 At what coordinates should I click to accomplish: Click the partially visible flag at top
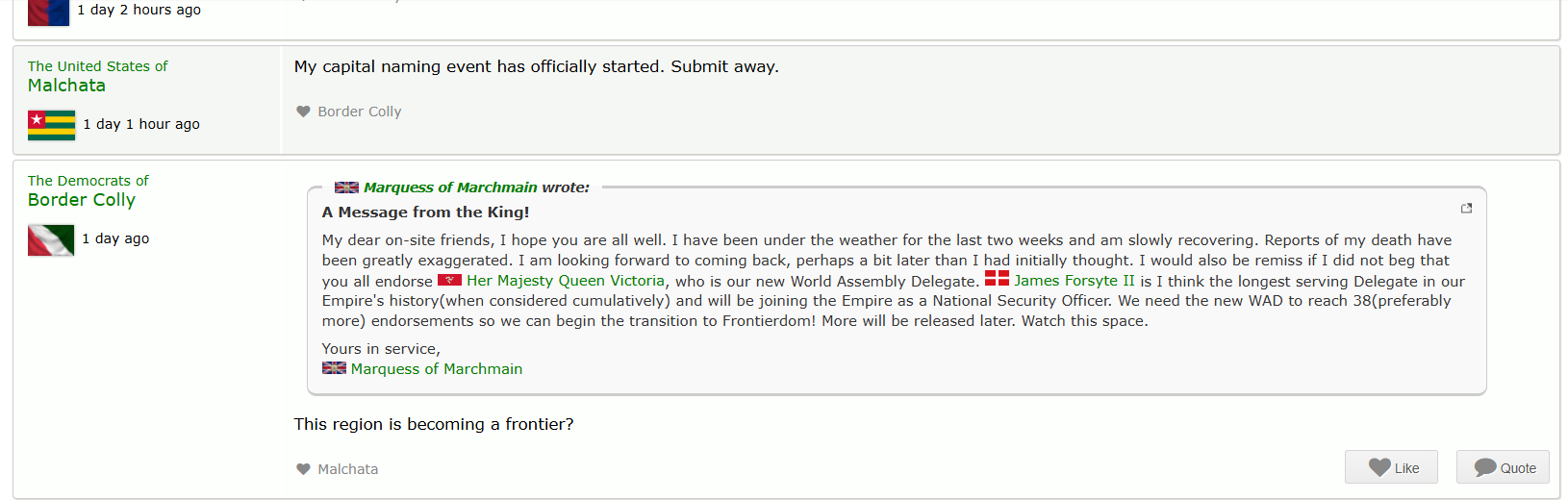48,12
